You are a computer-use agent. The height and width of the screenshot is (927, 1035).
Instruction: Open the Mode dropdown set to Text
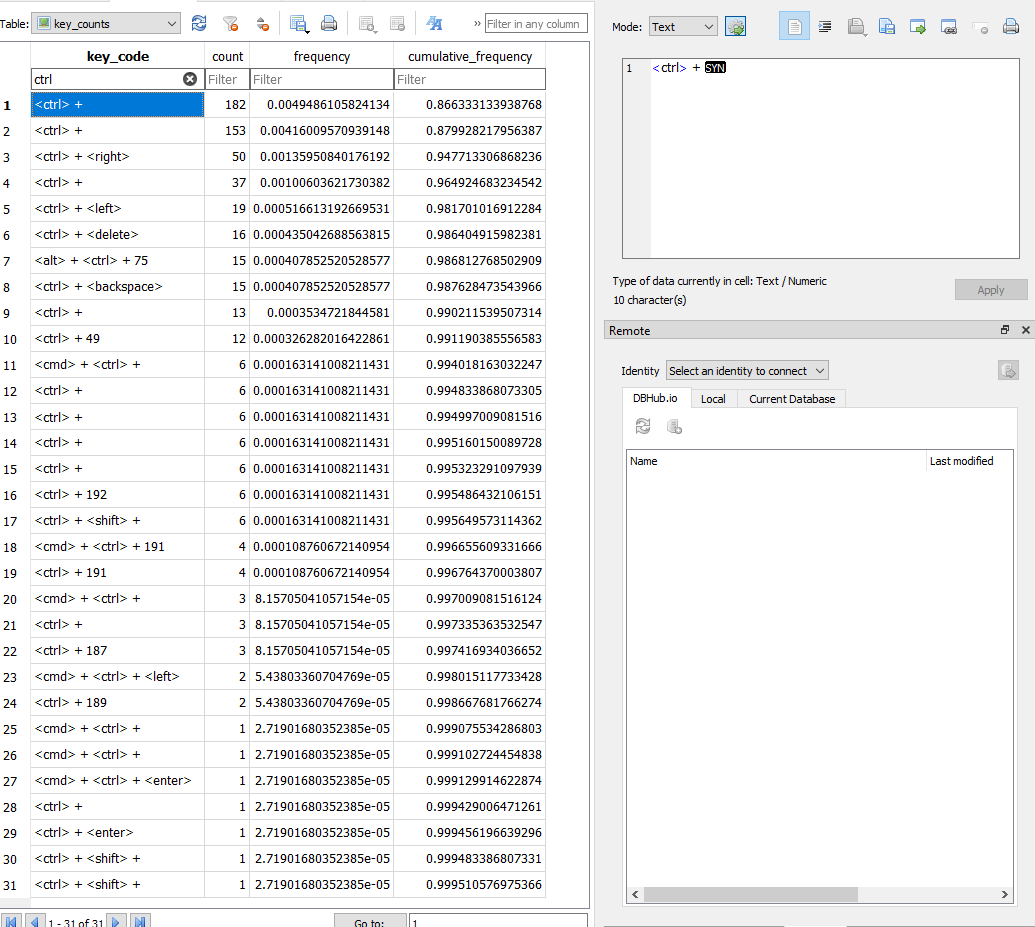(683, 26)
